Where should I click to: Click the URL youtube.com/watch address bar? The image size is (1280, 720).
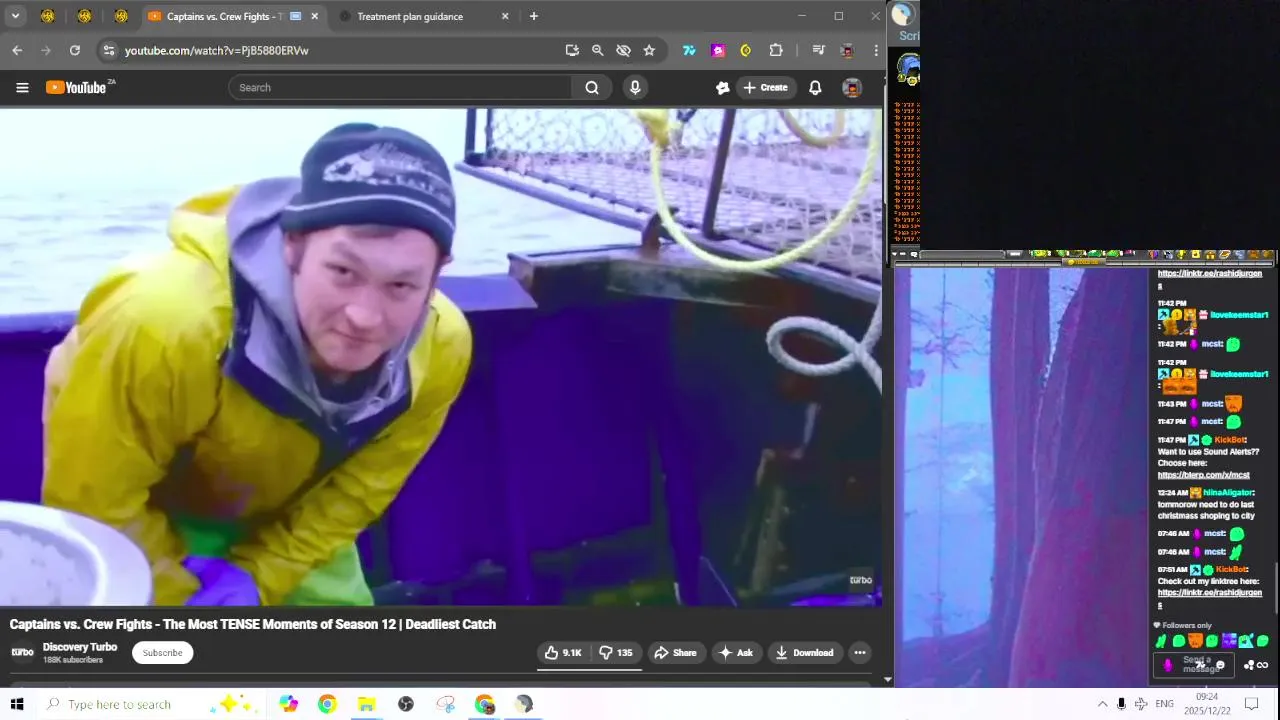click(217, 50)
